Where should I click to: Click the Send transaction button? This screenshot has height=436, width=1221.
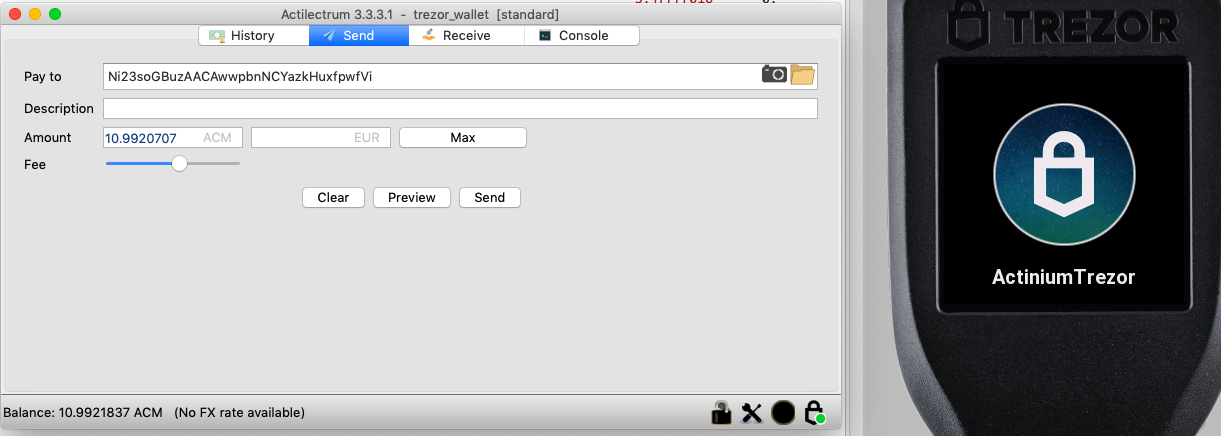(x=490, y=197)
